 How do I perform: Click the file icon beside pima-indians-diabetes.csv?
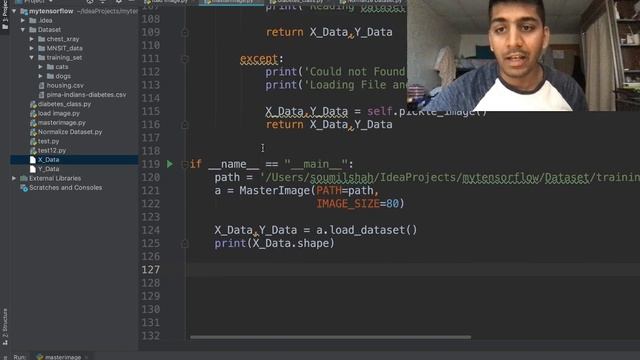pos(41,95)
